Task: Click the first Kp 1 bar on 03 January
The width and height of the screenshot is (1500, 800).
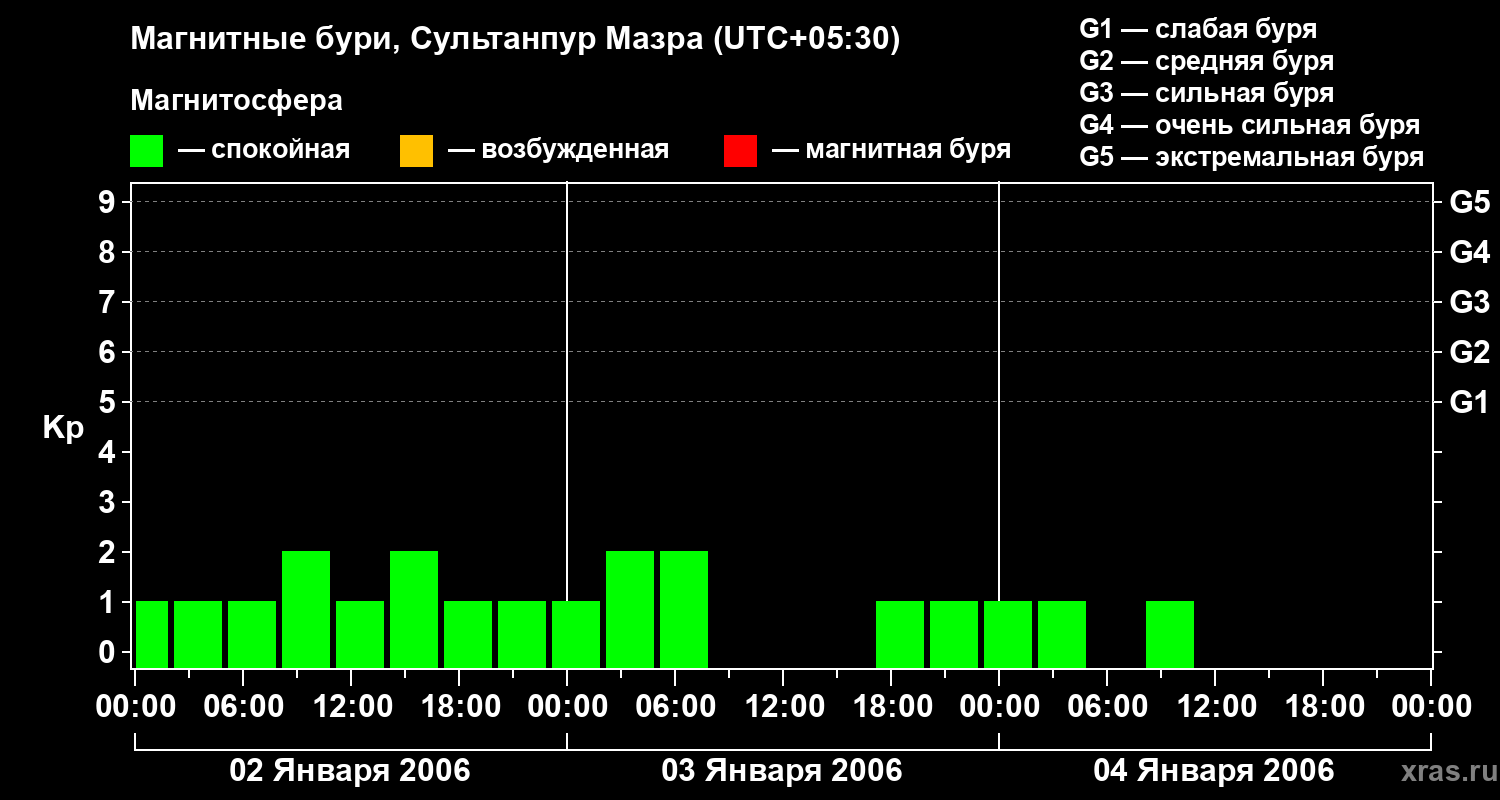Action: (576, 634)
